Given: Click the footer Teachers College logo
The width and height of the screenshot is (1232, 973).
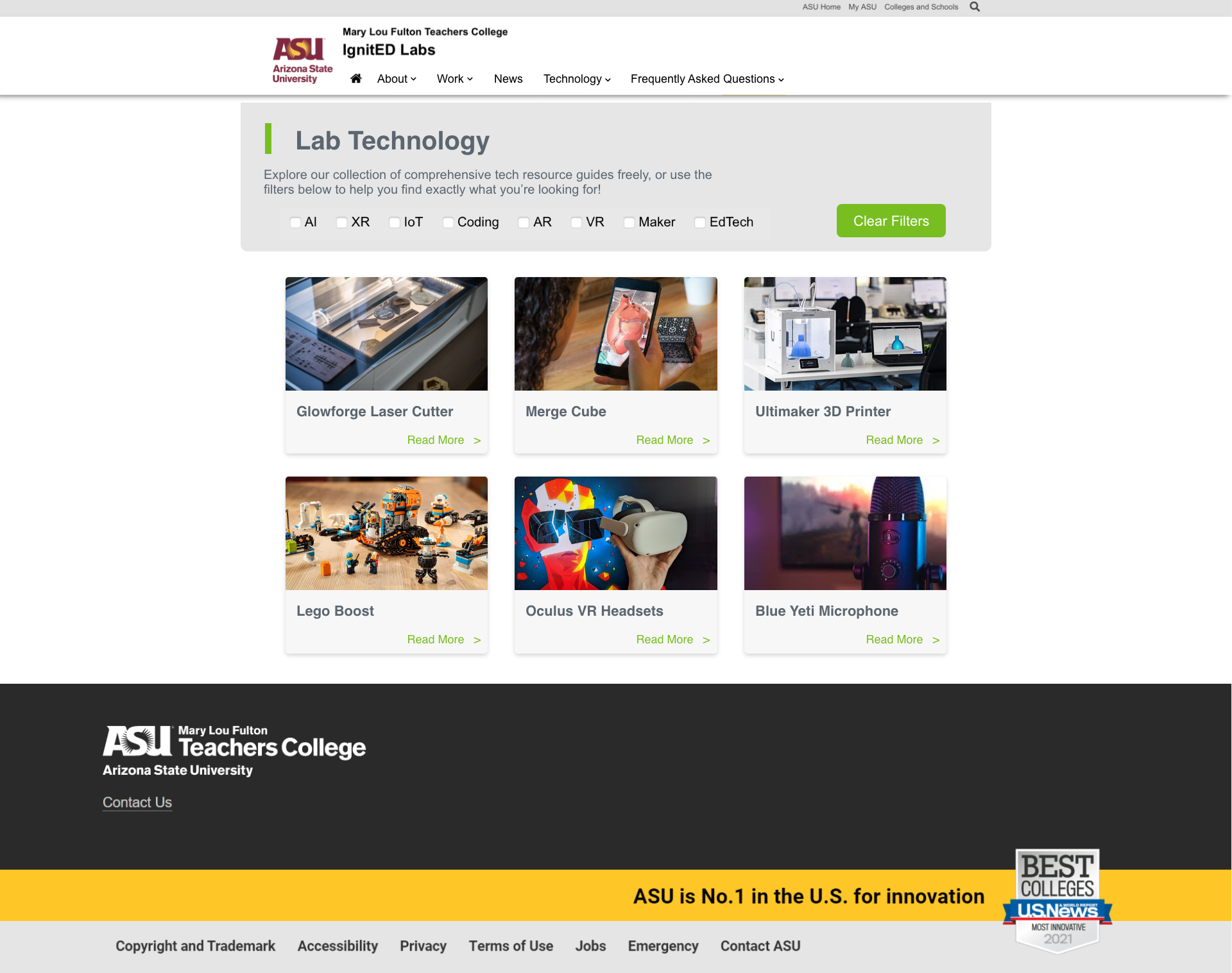Looking at the screenshot, I should coord(234,750).
